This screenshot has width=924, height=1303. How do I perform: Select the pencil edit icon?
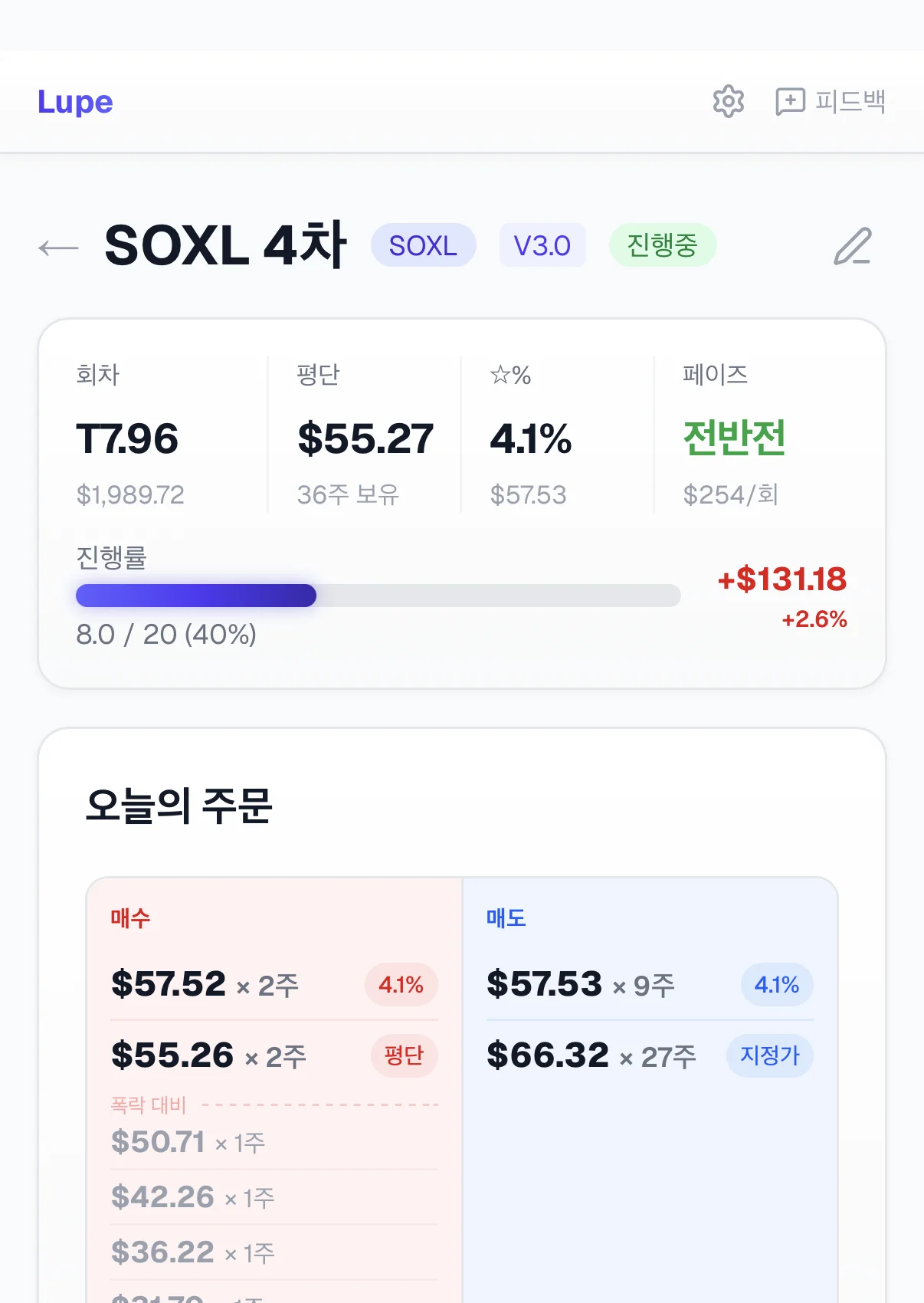click(x=853, y=246)
